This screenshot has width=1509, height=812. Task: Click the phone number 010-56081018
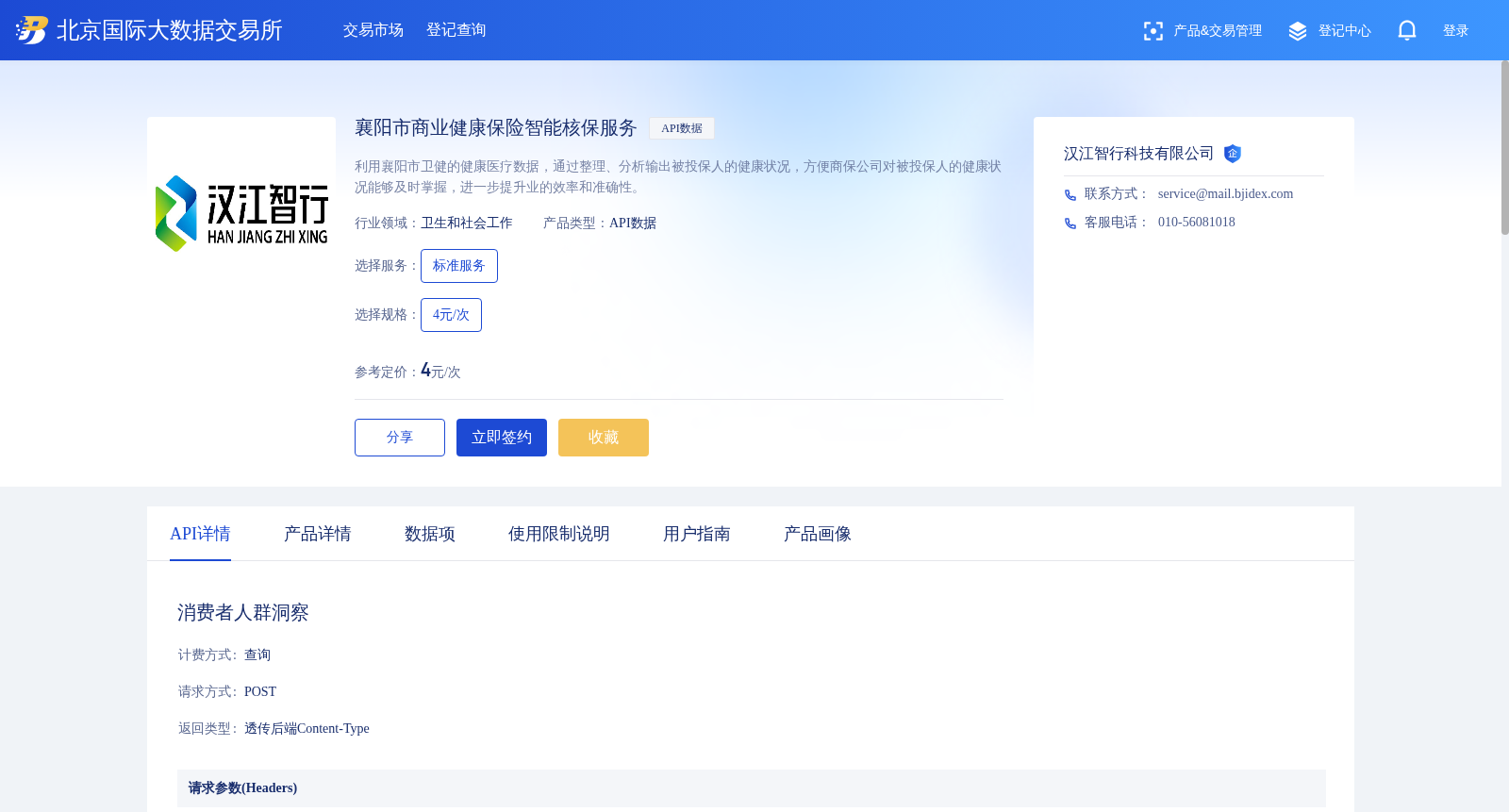pyautogui.click(x=1197, y=223)
